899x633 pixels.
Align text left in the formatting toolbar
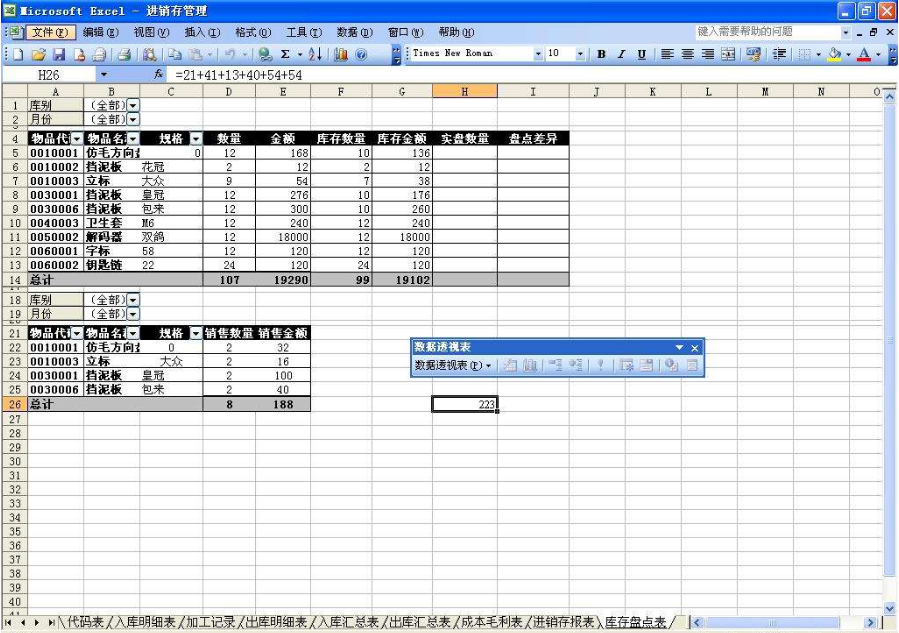667,54
